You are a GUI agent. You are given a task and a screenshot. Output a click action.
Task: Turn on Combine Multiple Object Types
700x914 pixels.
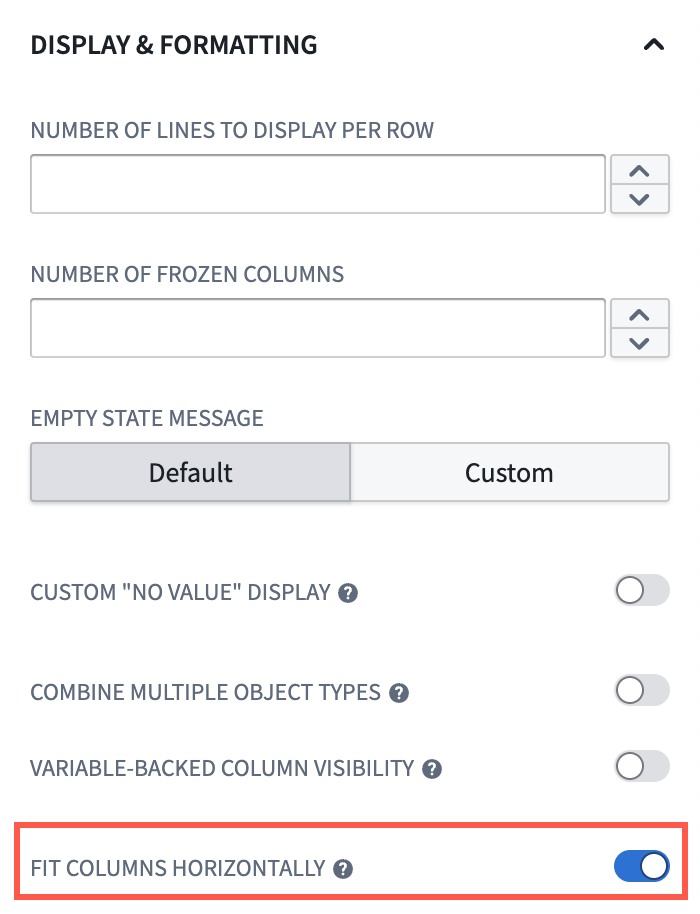(x=641, y=690)
